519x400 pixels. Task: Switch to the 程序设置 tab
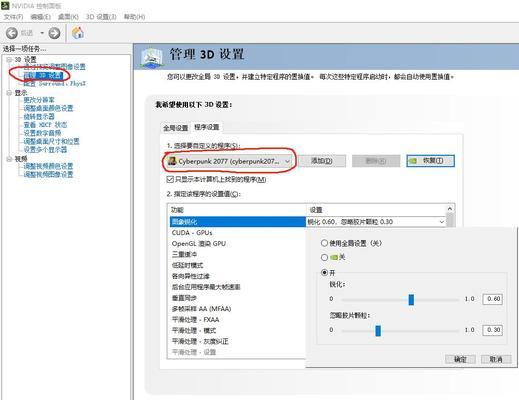pos(207,127)
